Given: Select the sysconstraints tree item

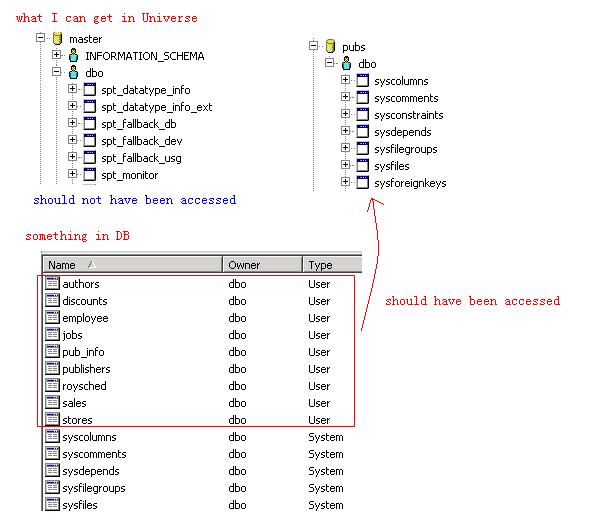Looking at the screenshot, I should [x=408, y=115].
